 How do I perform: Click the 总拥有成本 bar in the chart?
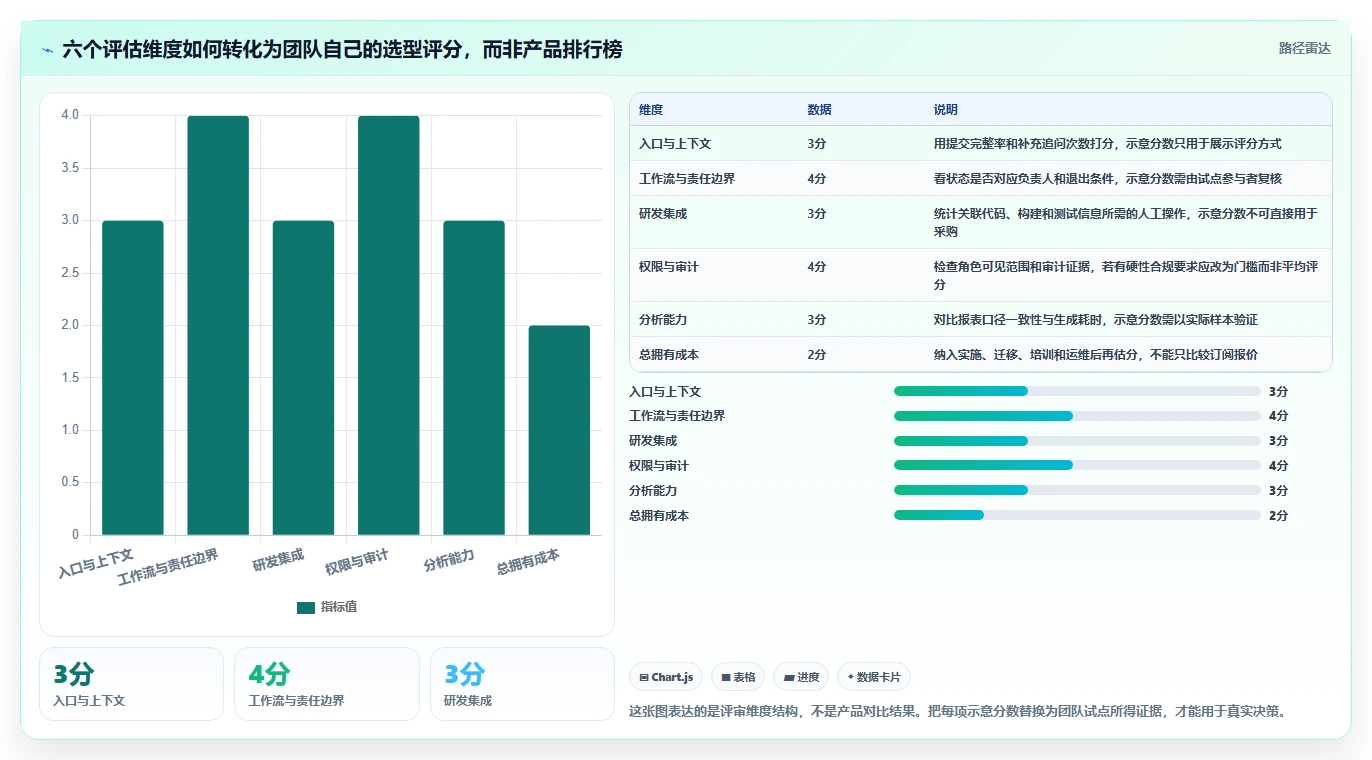[559, 430]
